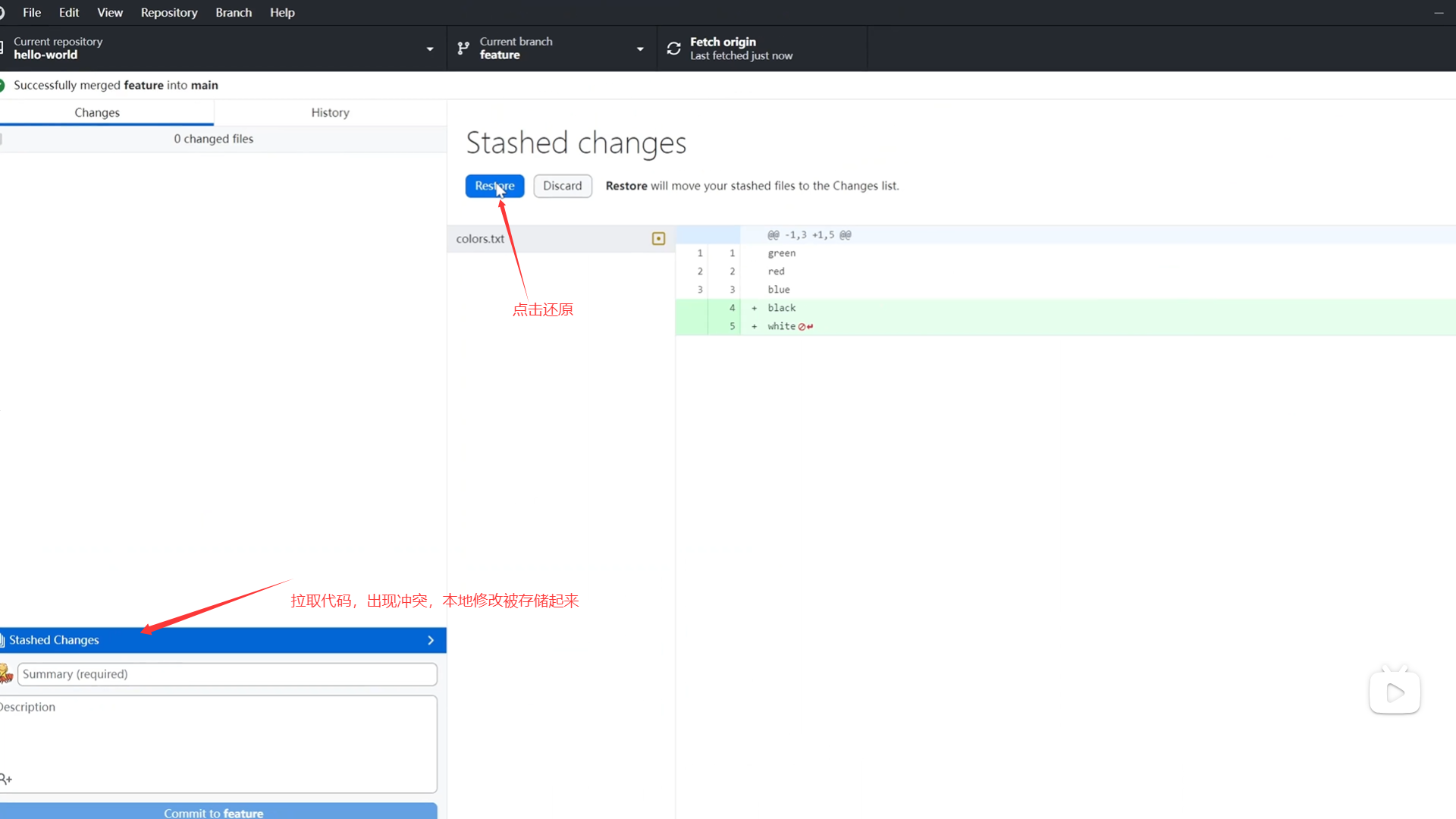Click the branch icon next to Current branch
Image resolution: width=1456 pixels, height=819 pixels.
coord(463,49)
